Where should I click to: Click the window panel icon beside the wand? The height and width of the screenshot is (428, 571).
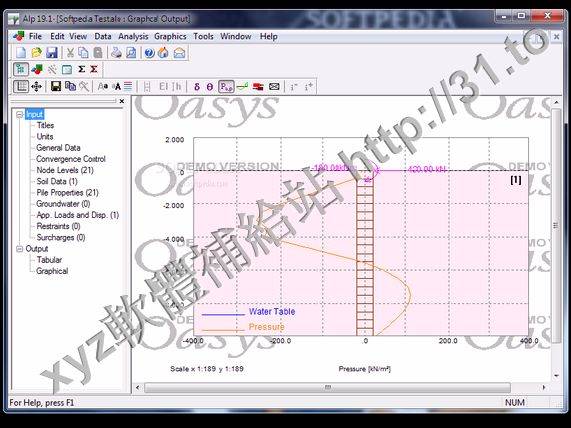click(67, 69)
